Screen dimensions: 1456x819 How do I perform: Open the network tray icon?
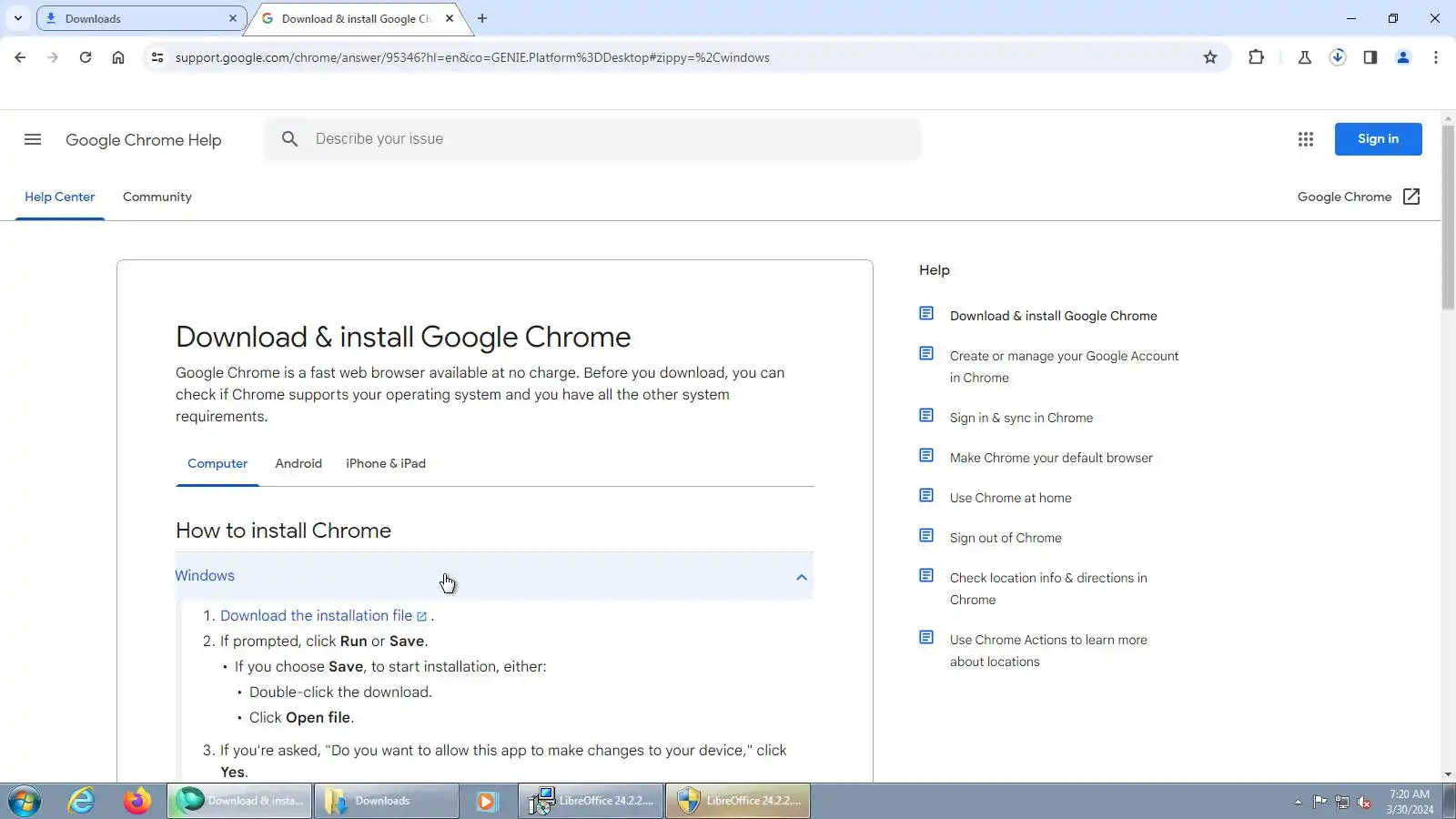click(1341, 802)
